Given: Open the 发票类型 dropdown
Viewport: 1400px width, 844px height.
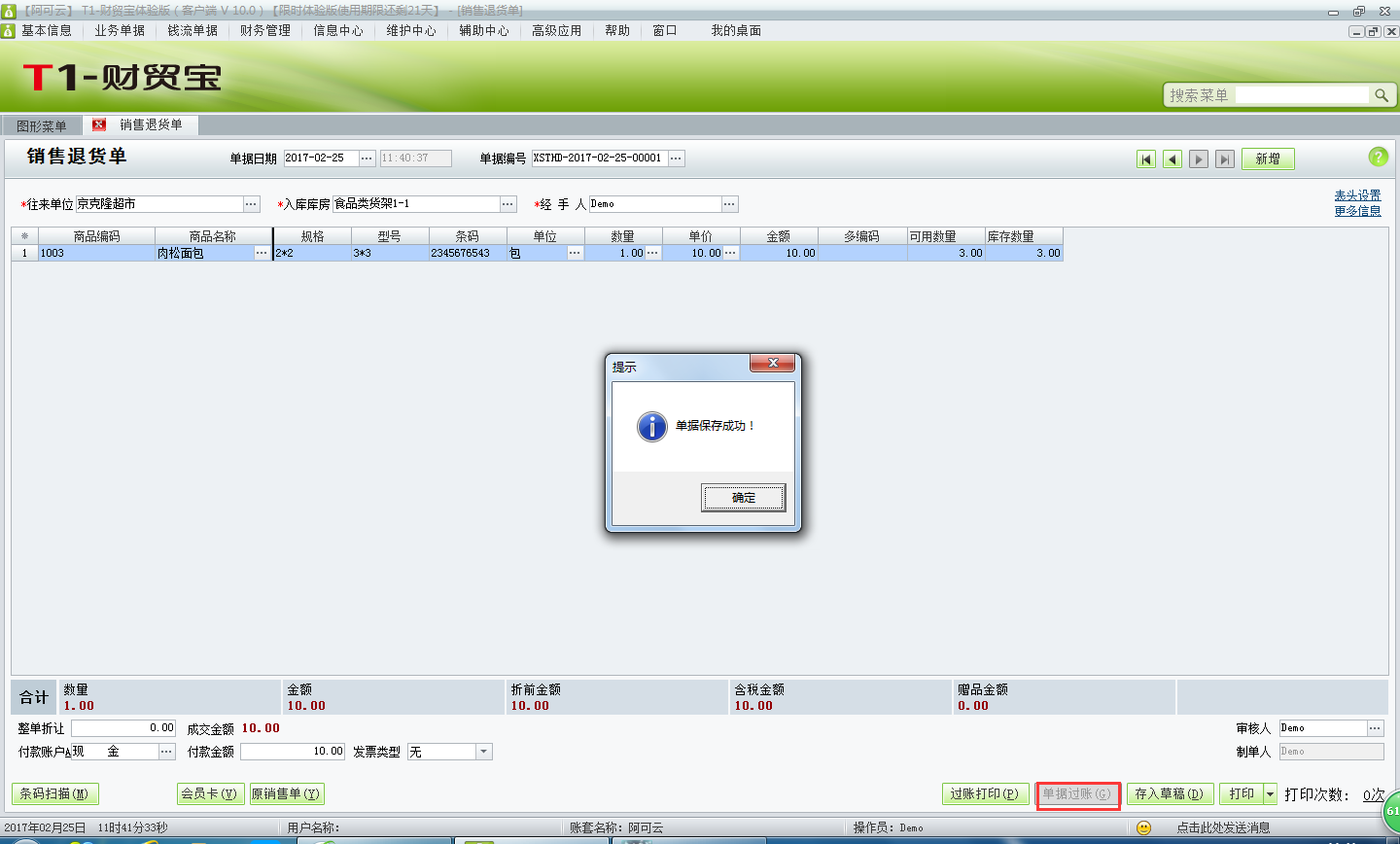Looking at the screenshot, I should pyautogui.click(x=483, y=751).
